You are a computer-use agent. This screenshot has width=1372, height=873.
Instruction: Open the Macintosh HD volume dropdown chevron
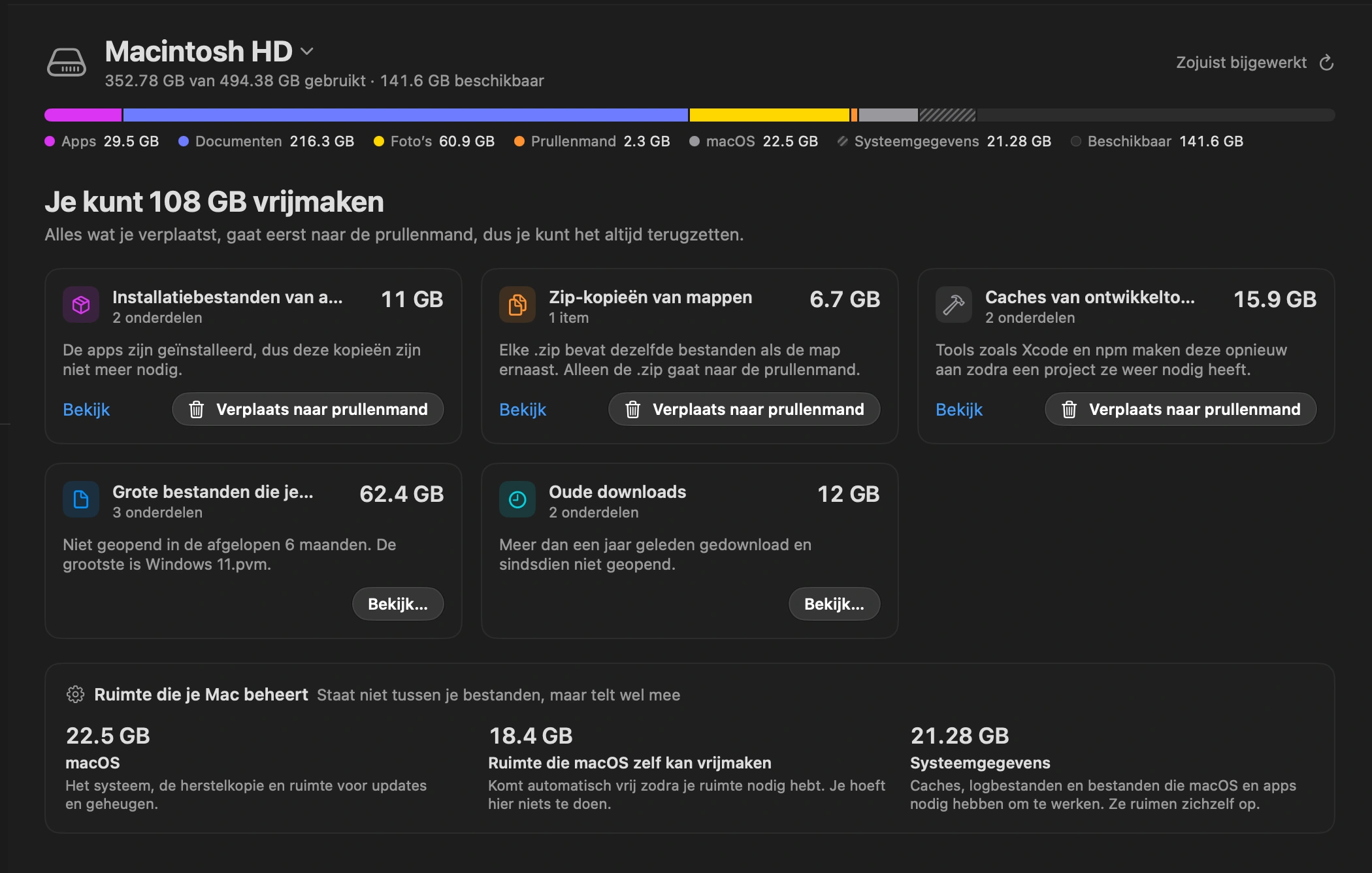click(307, 51)
